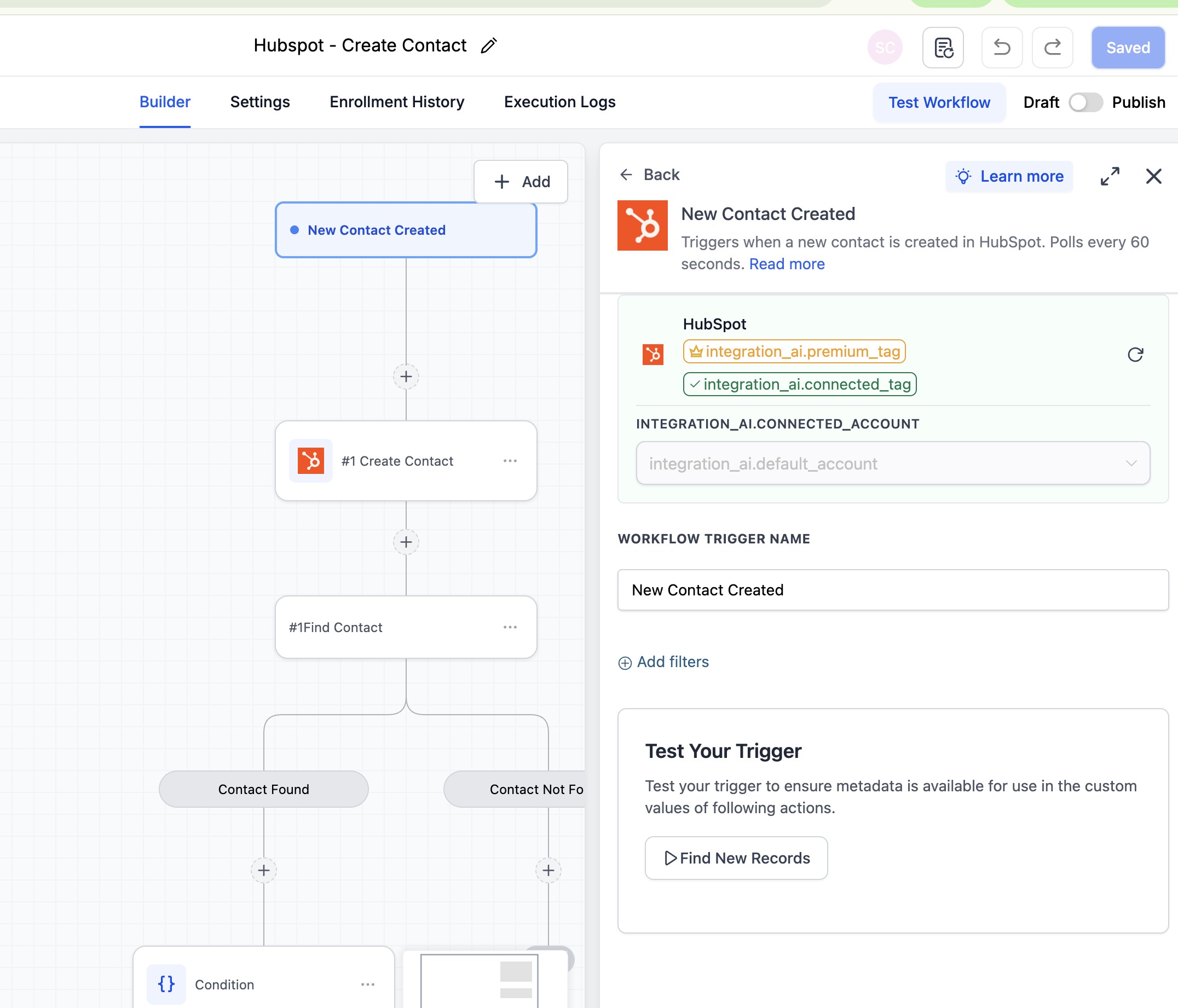Add a step below the New Contact Created trigger
Screen dimensions: 1178x1008
pyautogui.click(x=406, y=376)
